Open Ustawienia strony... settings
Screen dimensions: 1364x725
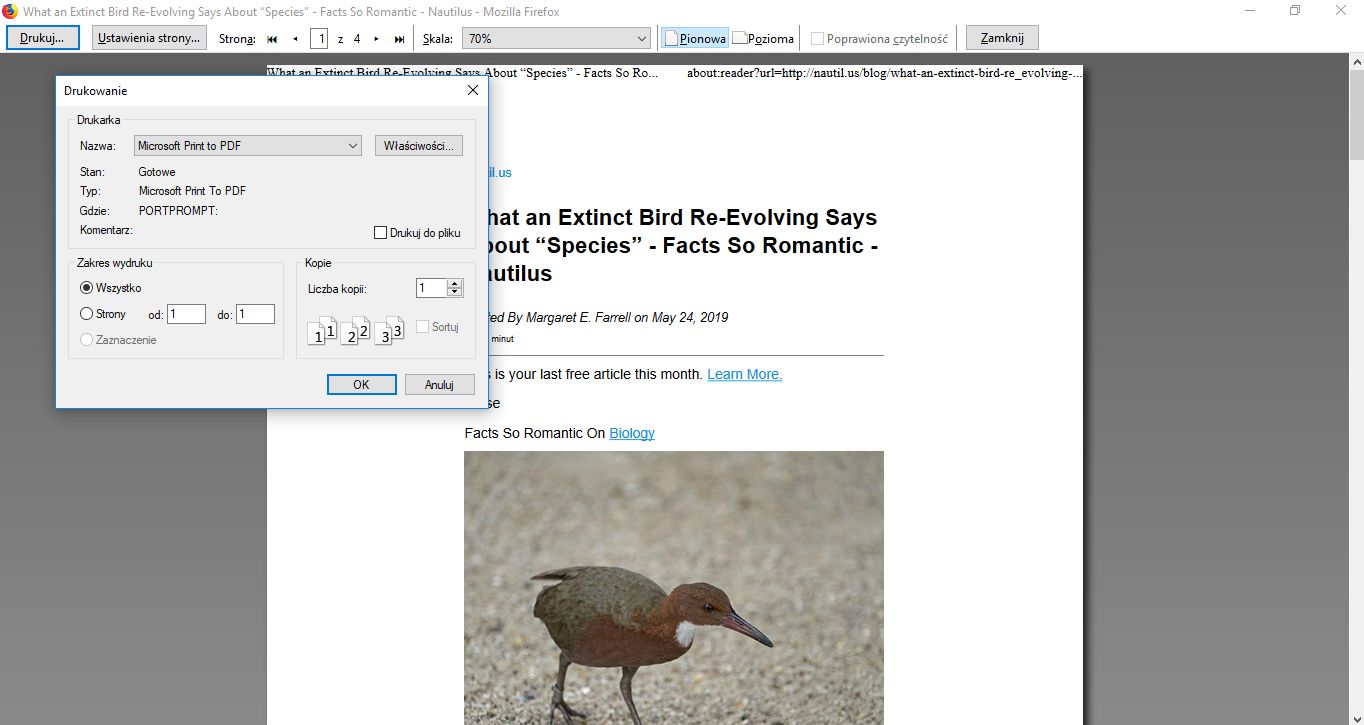point(149,38)
